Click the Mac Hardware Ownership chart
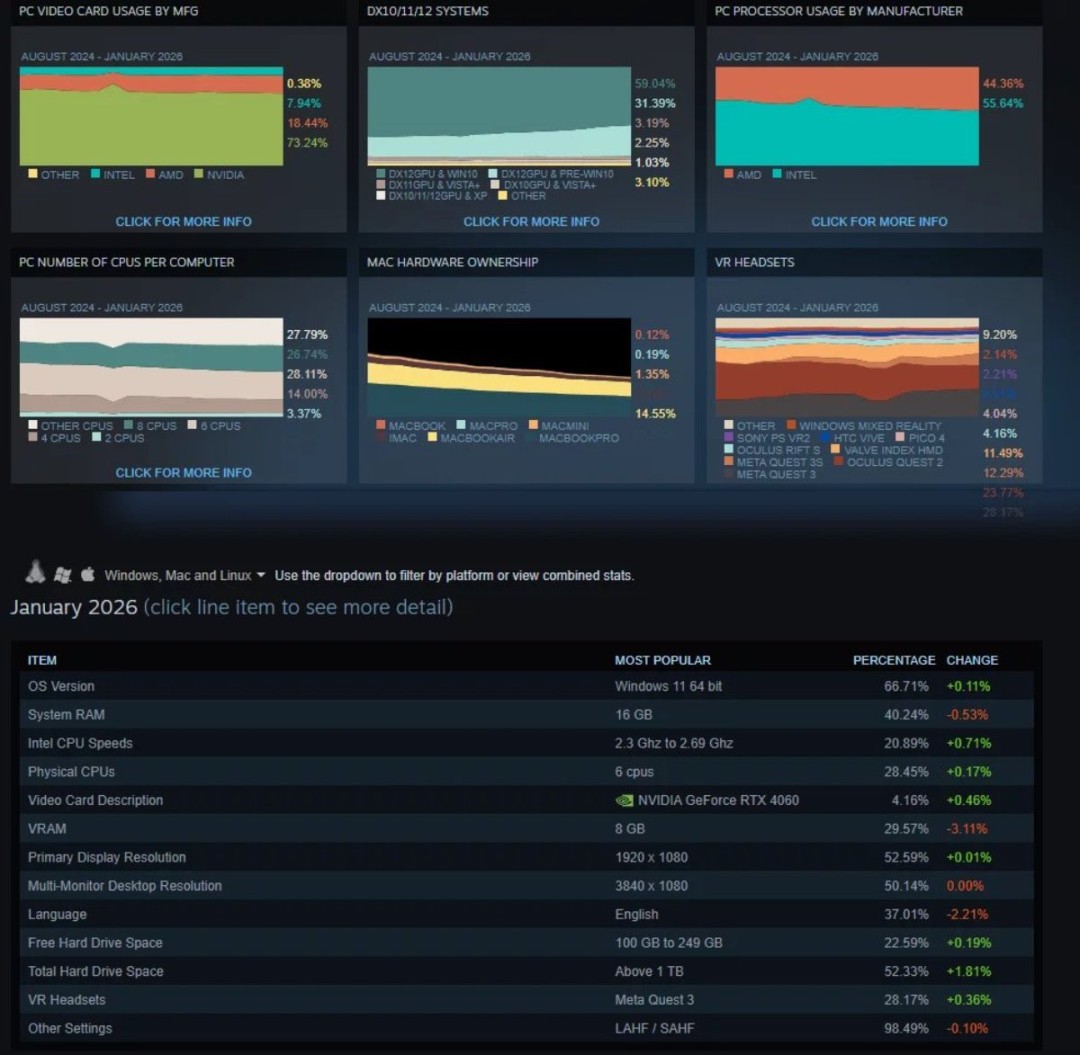1080x1055 pixels. pyautogui.click(x=499, y=366)
